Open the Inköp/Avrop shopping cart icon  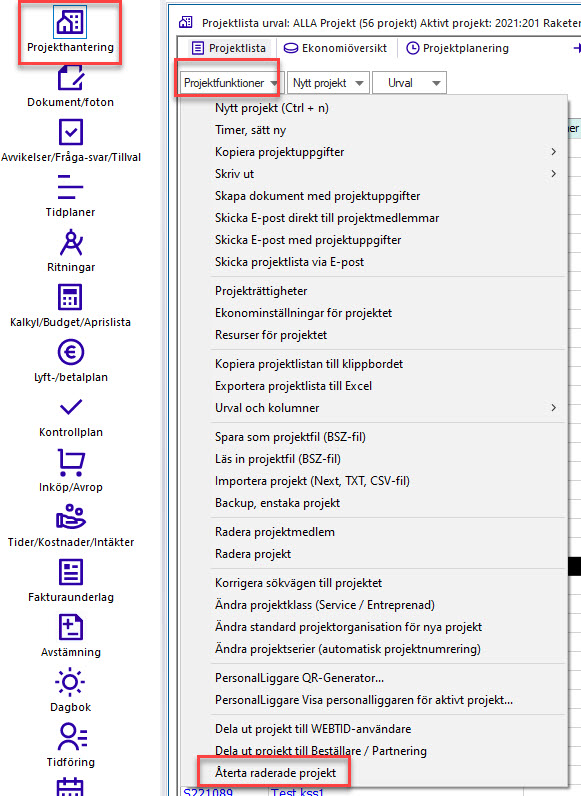pyautogui.click(x=71, y=462)
